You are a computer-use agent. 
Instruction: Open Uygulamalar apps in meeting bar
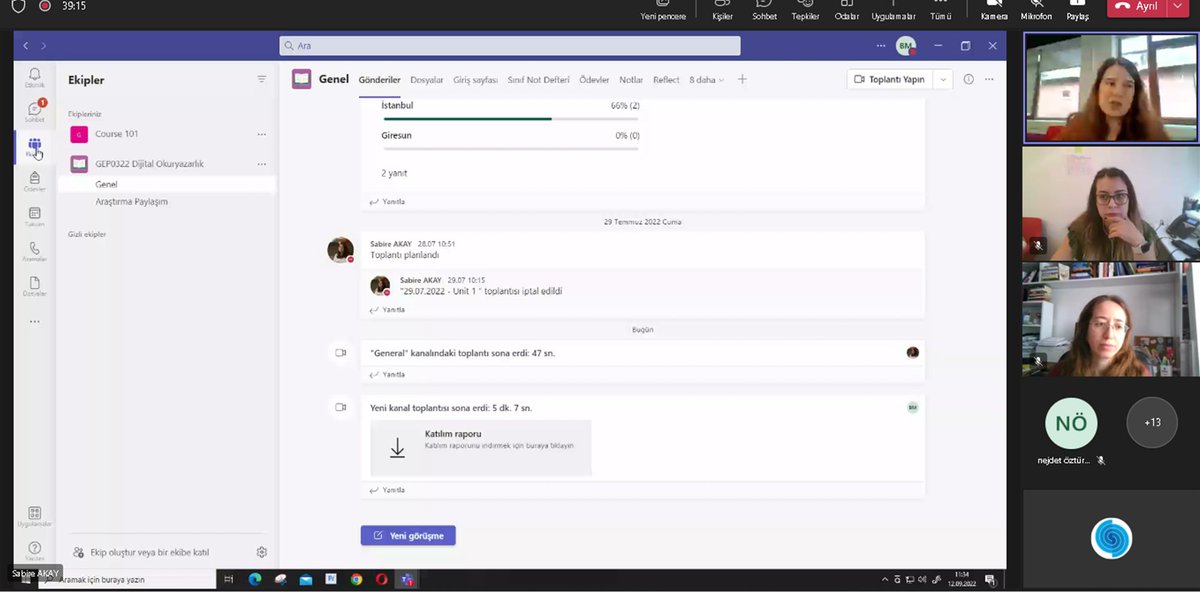click(x=893, y=11)
